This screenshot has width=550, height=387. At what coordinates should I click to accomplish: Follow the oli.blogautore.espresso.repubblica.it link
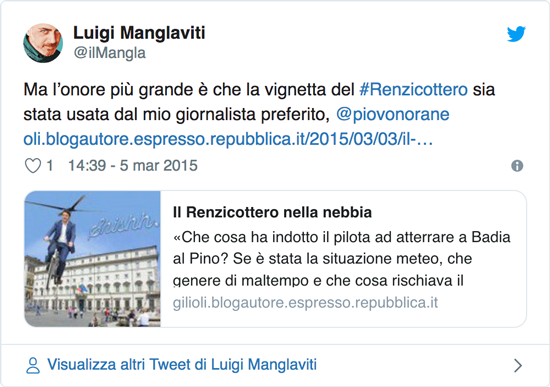tap(228, 139)
